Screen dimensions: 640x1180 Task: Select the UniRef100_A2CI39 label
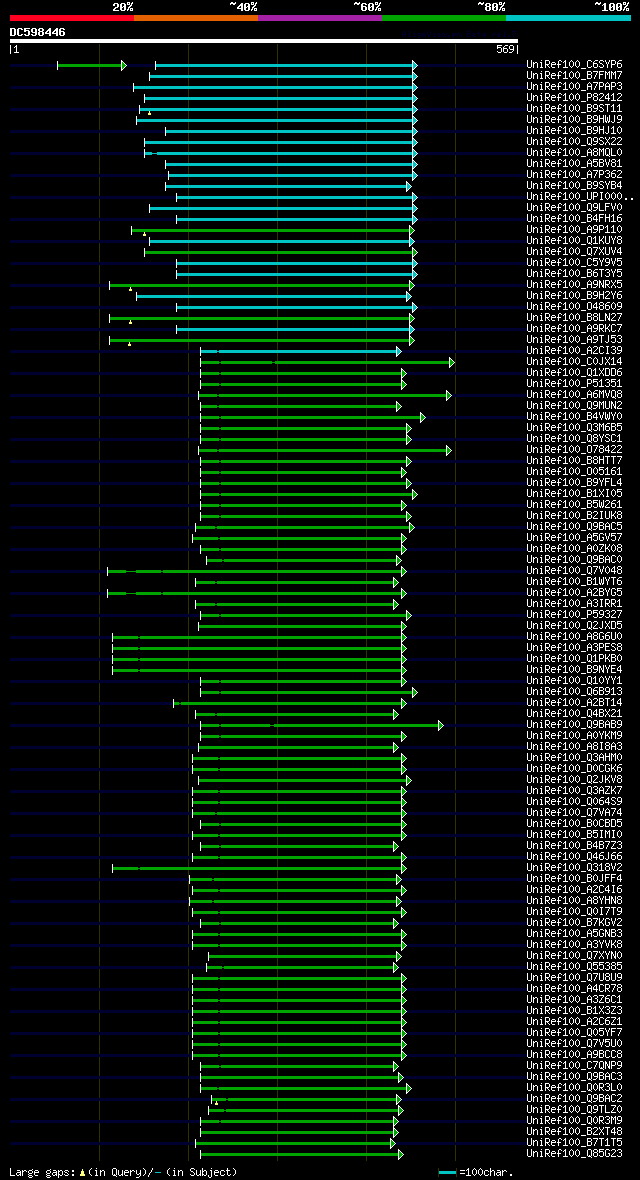[x=574, y=350]
